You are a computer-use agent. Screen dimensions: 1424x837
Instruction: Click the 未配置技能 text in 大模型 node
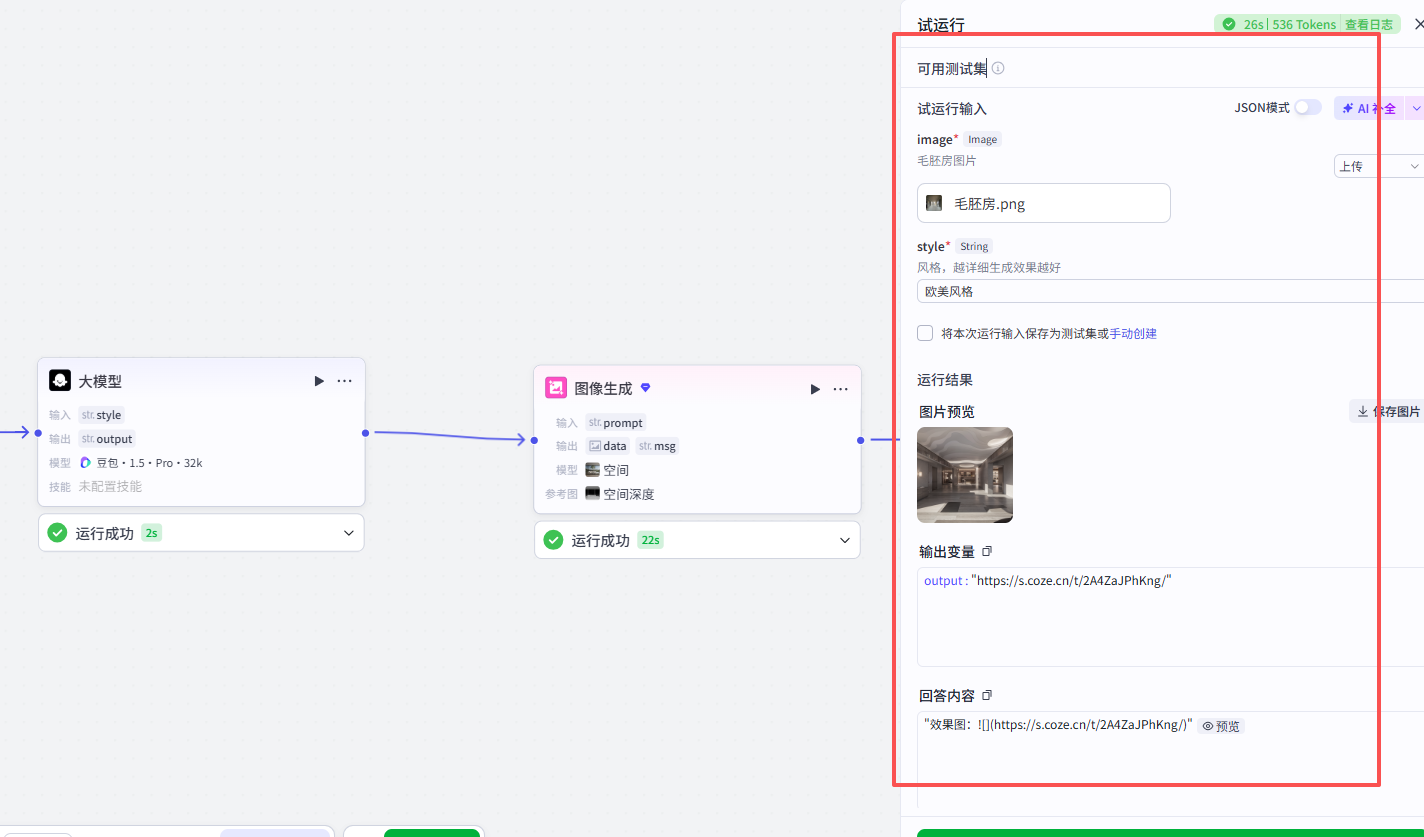click(110, 487)
